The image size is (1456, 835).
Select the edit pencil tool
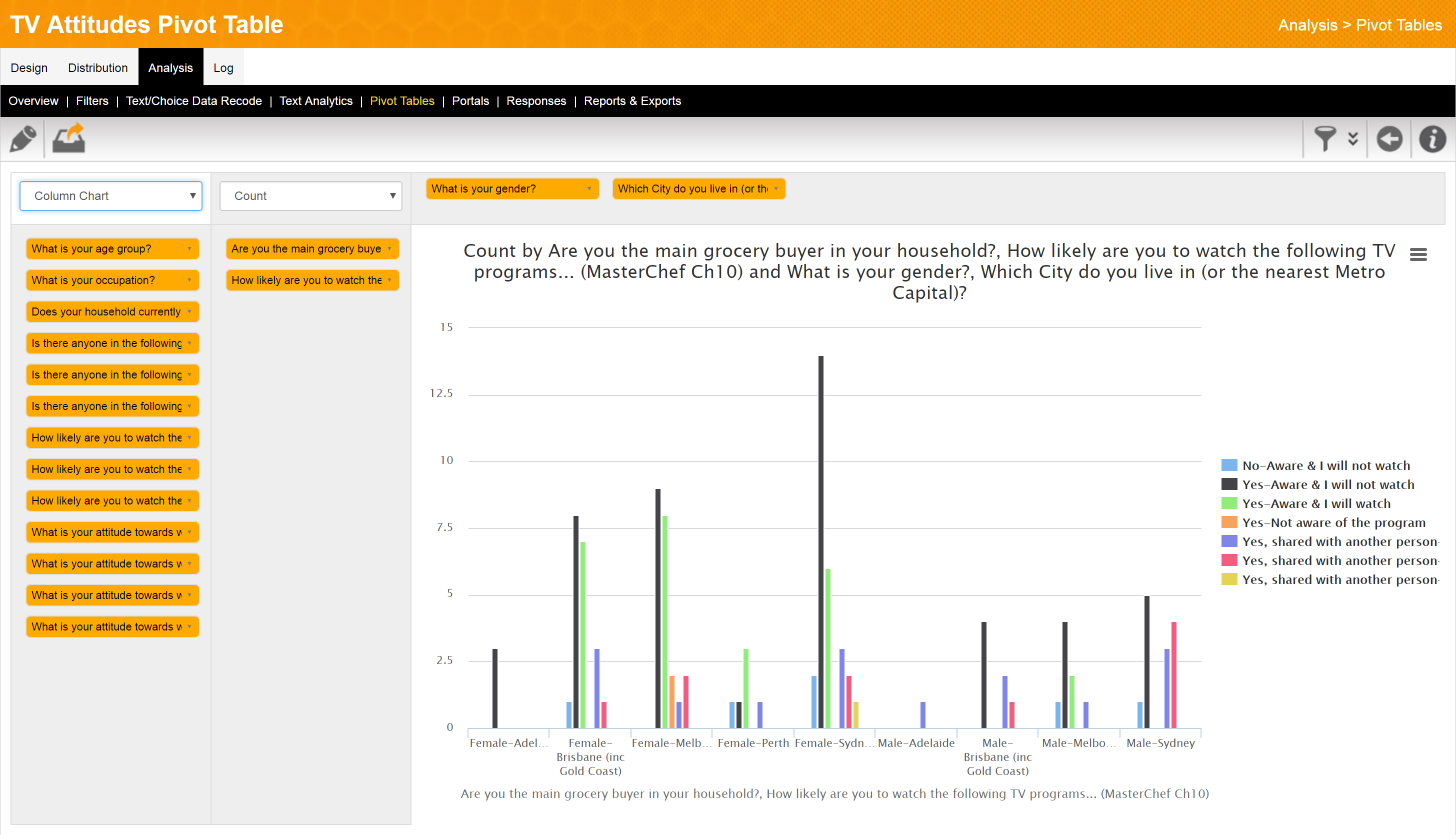[22, 138]
